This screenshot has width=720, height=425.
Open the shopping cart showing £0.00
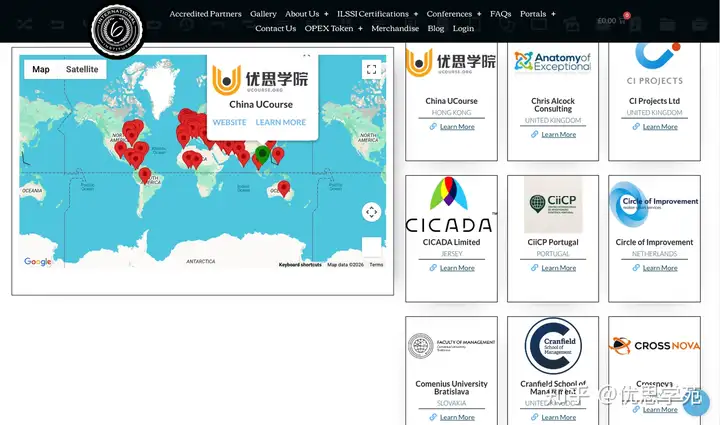coord(613,20)
